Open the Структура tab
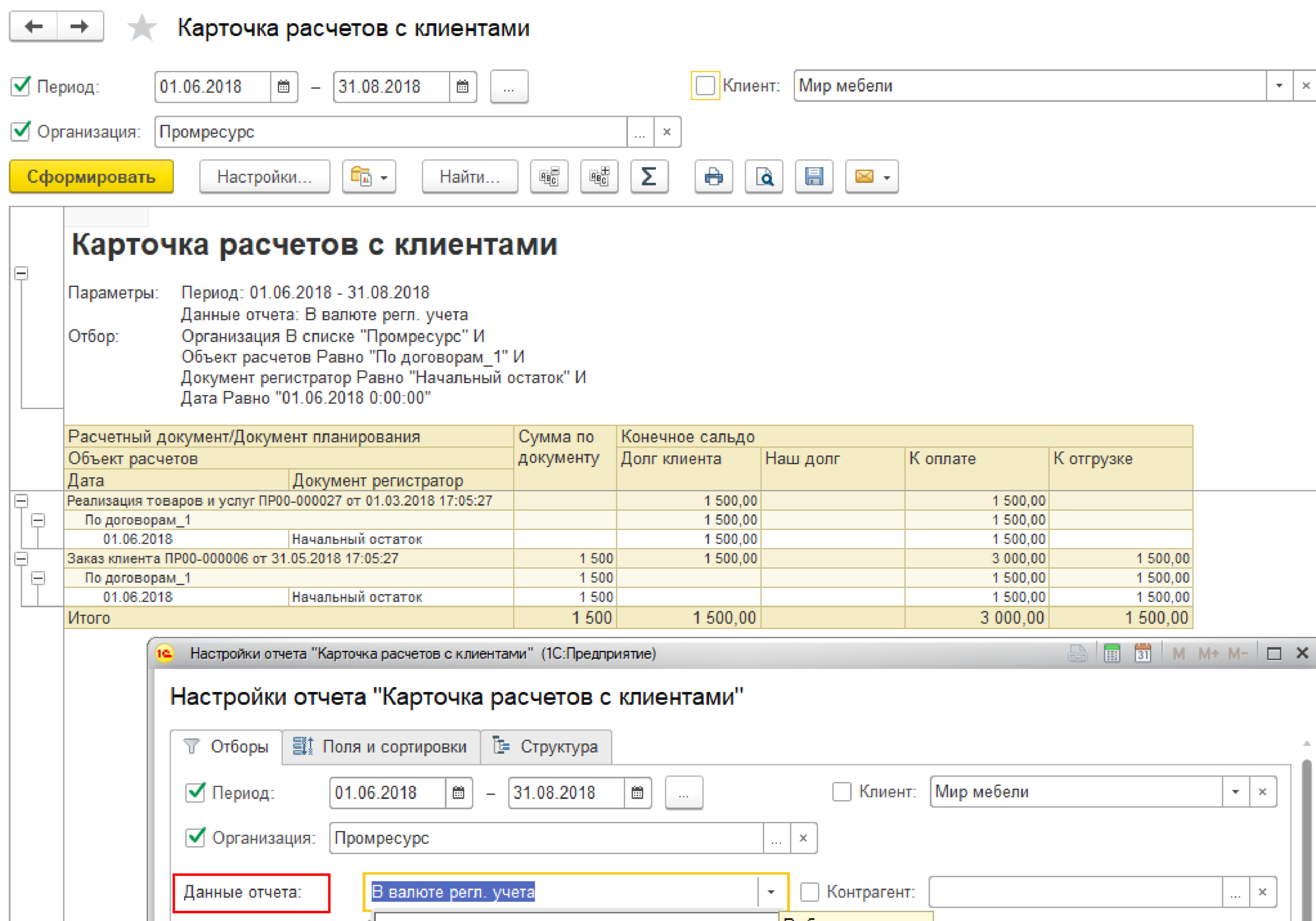The width and height of the screenshot is (1316, 921). click(x=545, y=747)
